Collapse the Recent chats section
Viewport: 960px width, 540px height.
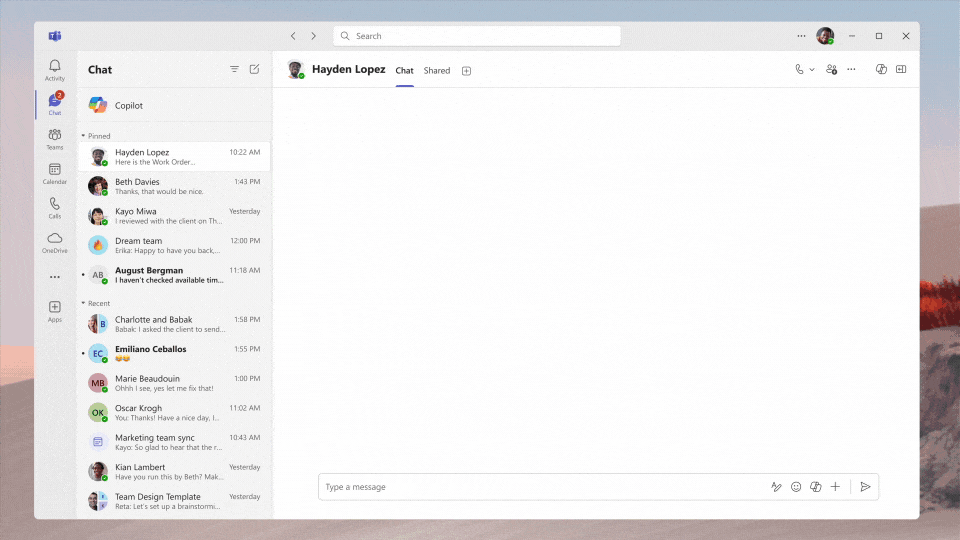point(84,303)
